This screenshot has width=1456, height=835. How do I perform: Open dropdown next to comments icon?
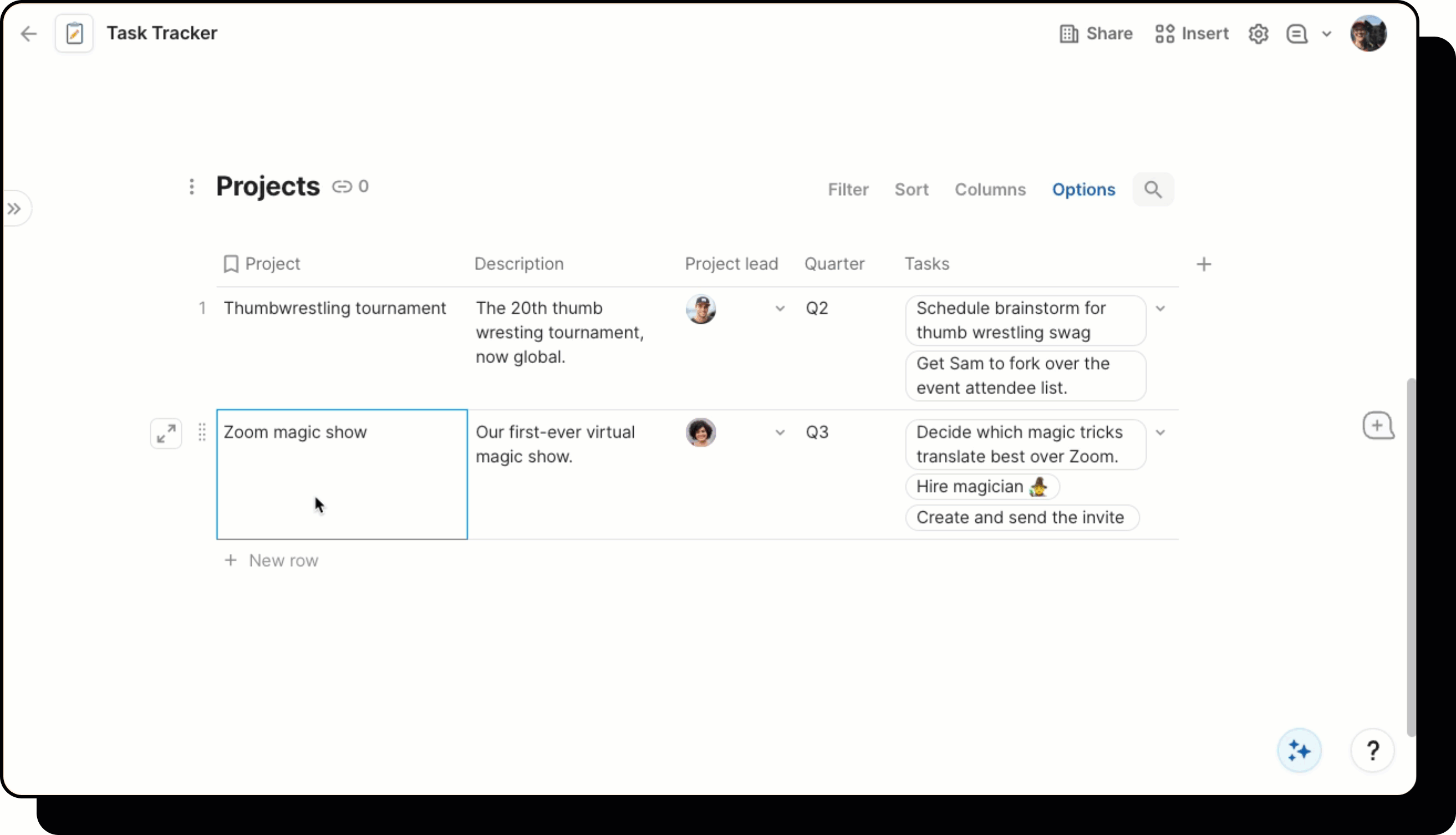click(x=1326, y=34)
